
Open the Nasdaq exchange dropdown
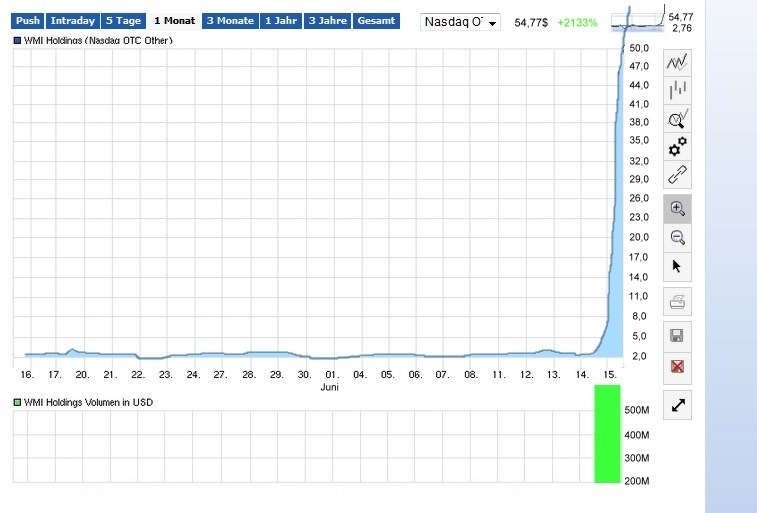460,22
